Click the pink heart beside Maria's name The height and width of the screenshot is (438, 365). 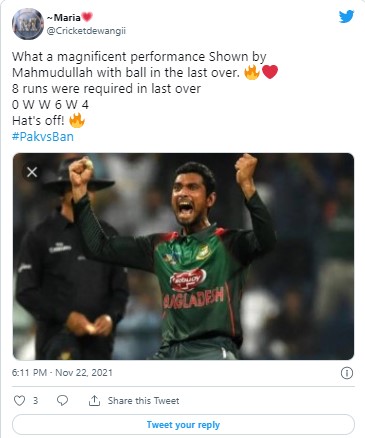tap(87, 17)
